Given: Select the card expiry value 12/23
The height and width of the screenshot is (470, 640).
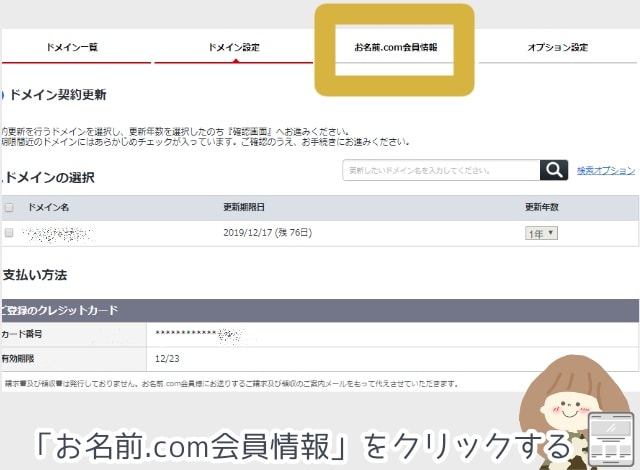Looking at the screenshot, I should coord(167,359).
